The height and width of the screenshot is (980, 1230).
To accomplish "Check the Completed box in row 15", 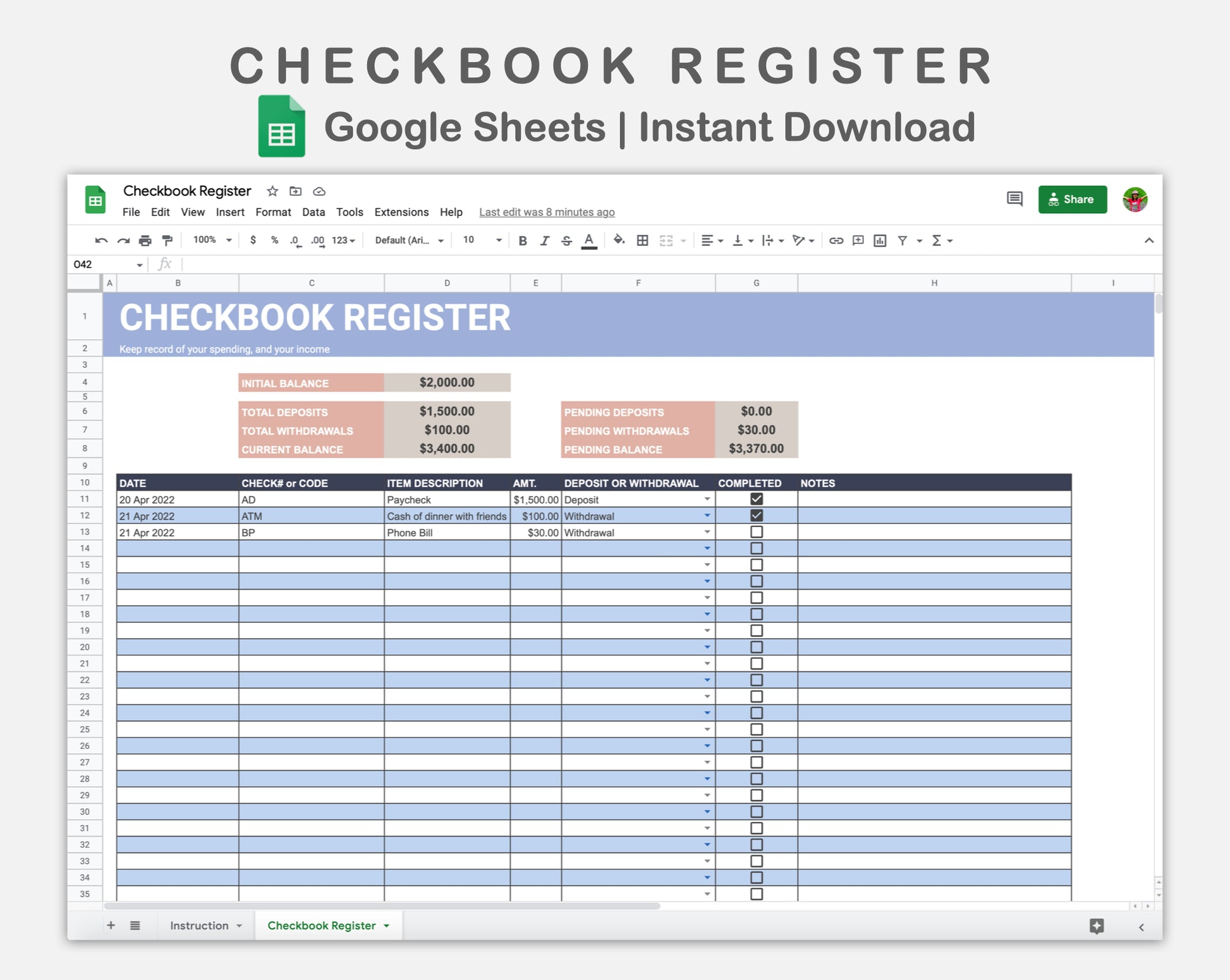I will (x=757, y=565).
